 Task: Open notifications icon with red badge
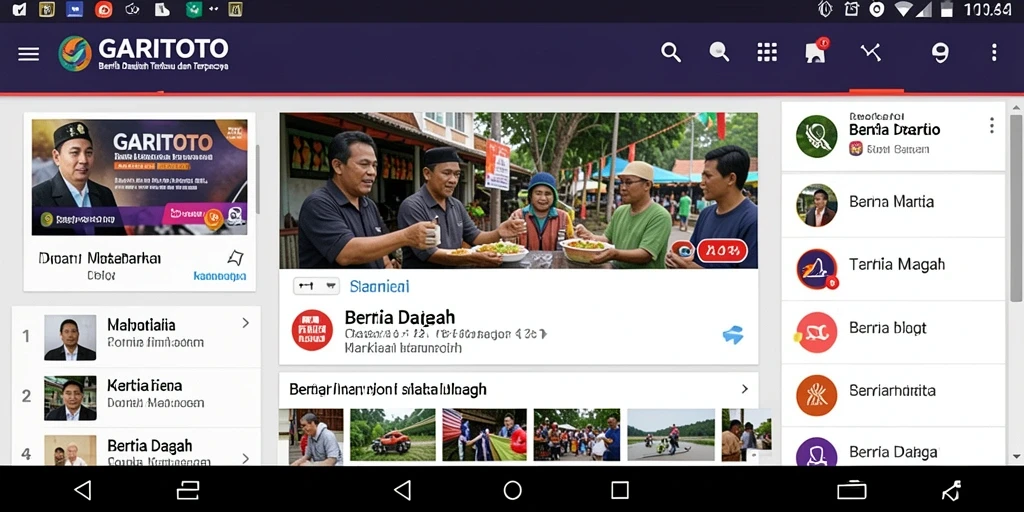(816, 52)
